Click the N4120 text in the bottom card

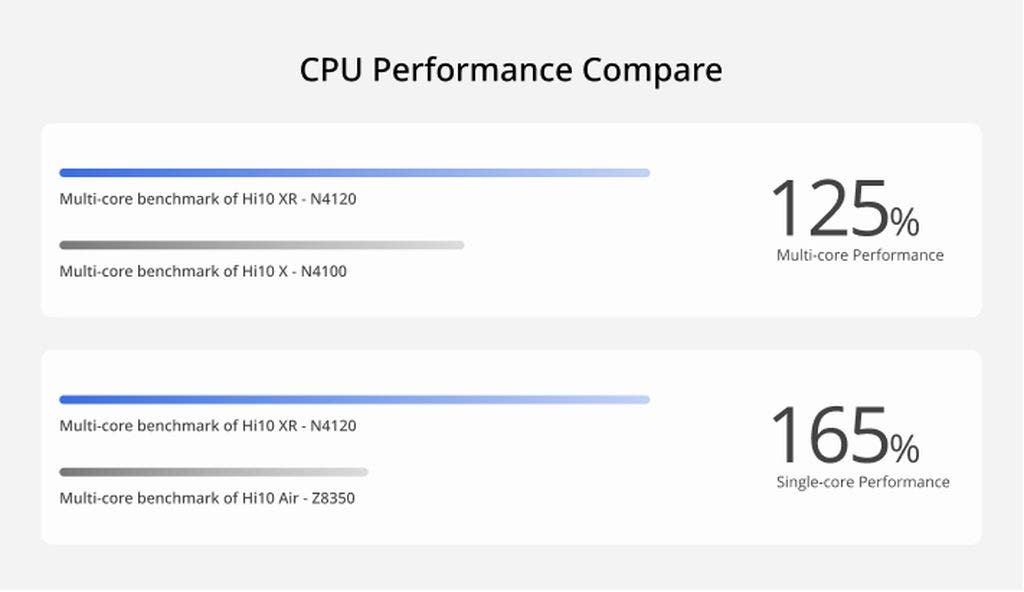333,426
